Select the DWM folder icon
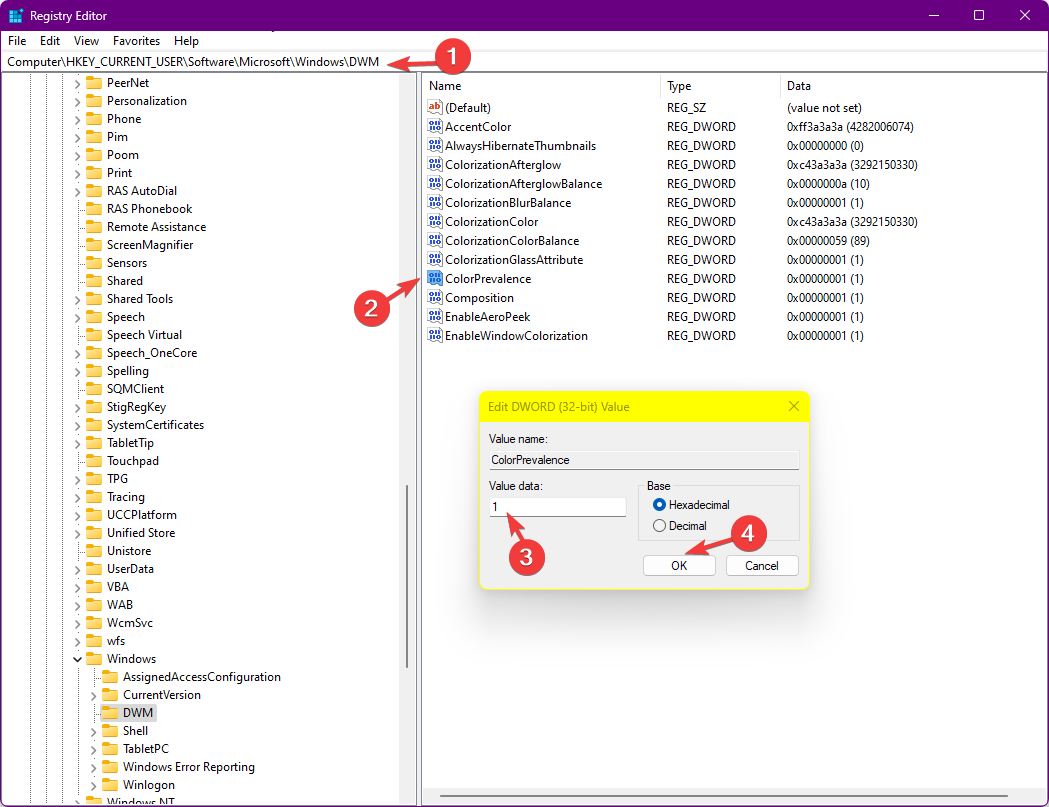 [110, 712]
